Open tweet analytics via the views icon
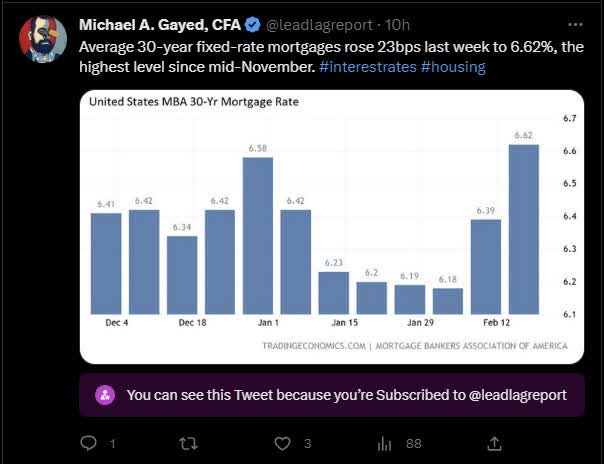Viewport: 604px width, 464px height. click(384, 443)
